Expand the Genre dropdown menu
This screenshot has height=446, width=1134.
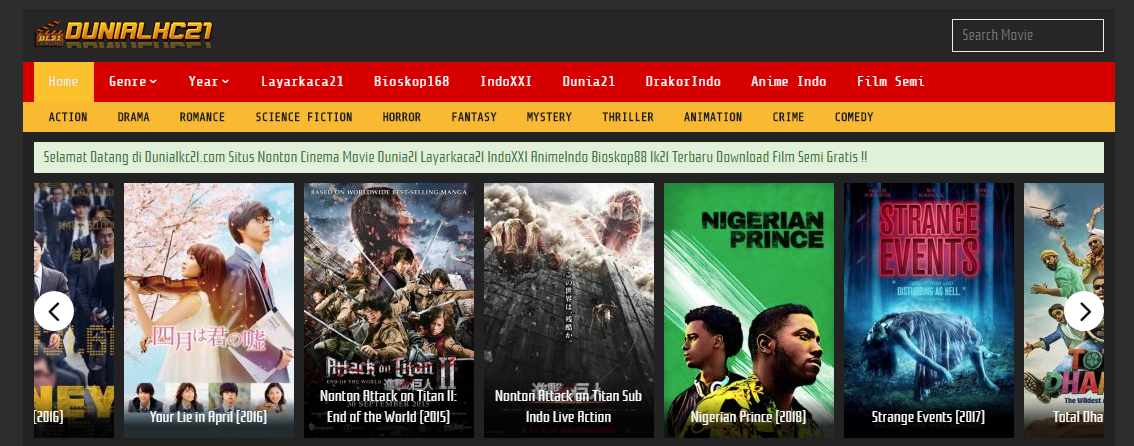click(133, 82)
